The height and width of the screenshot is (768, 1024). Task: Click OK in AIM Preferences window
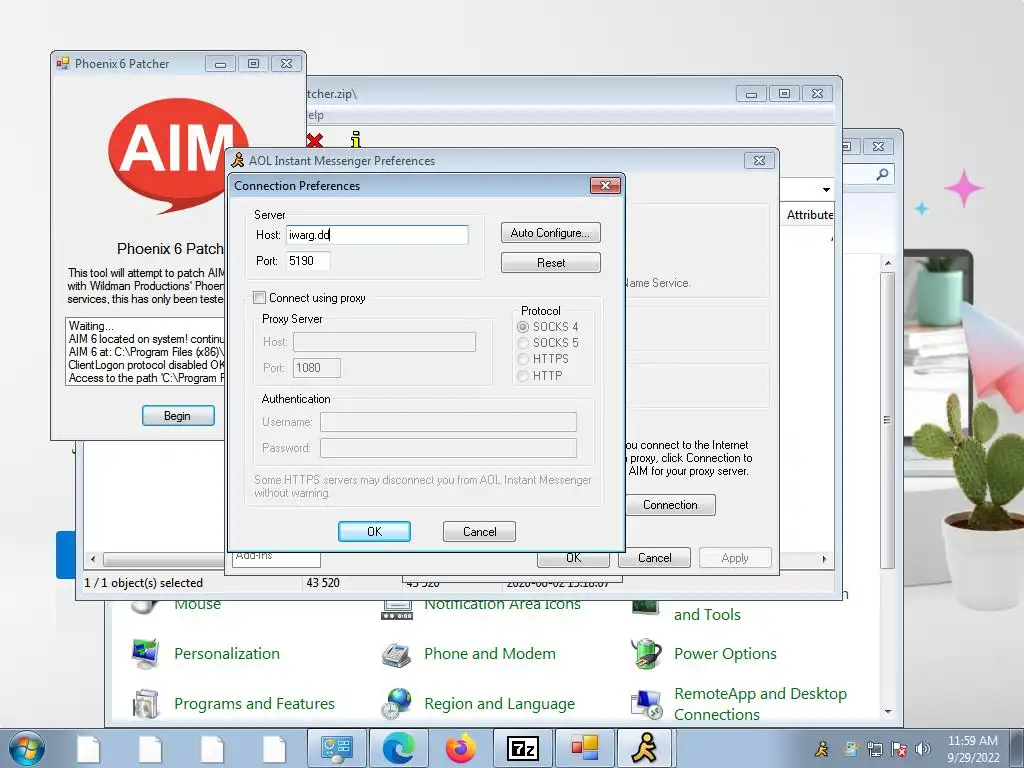[573, 559]
